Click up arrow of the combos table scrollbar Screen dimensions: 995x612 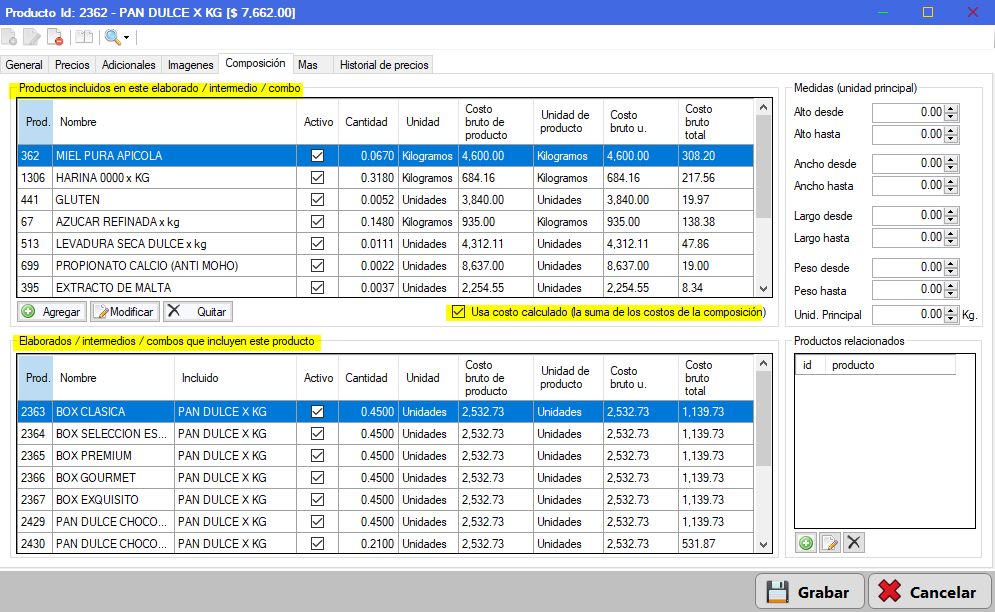[x=763, y=363]
